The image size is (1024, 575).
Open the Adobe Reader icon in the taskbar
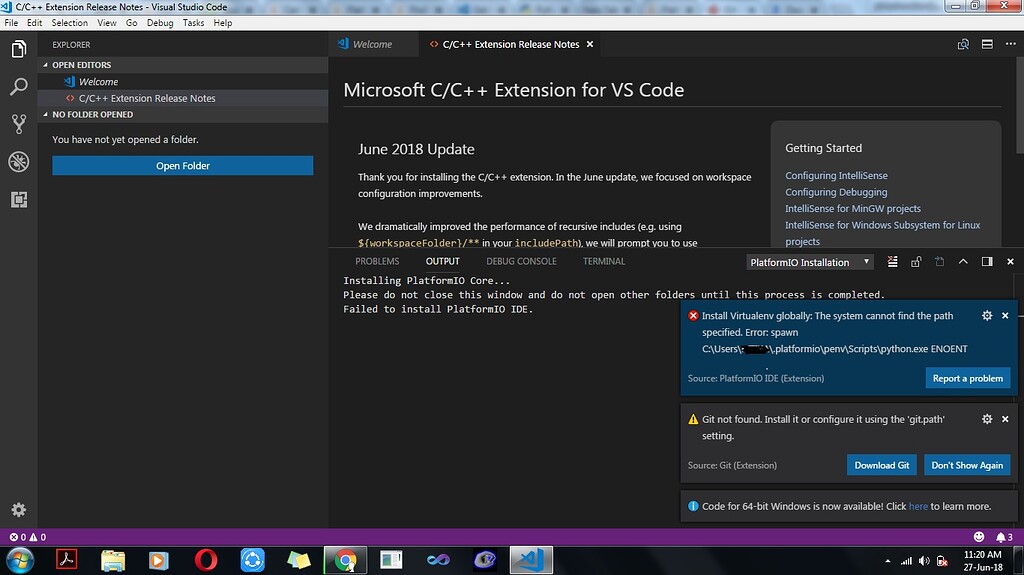[x=66, y=560]
